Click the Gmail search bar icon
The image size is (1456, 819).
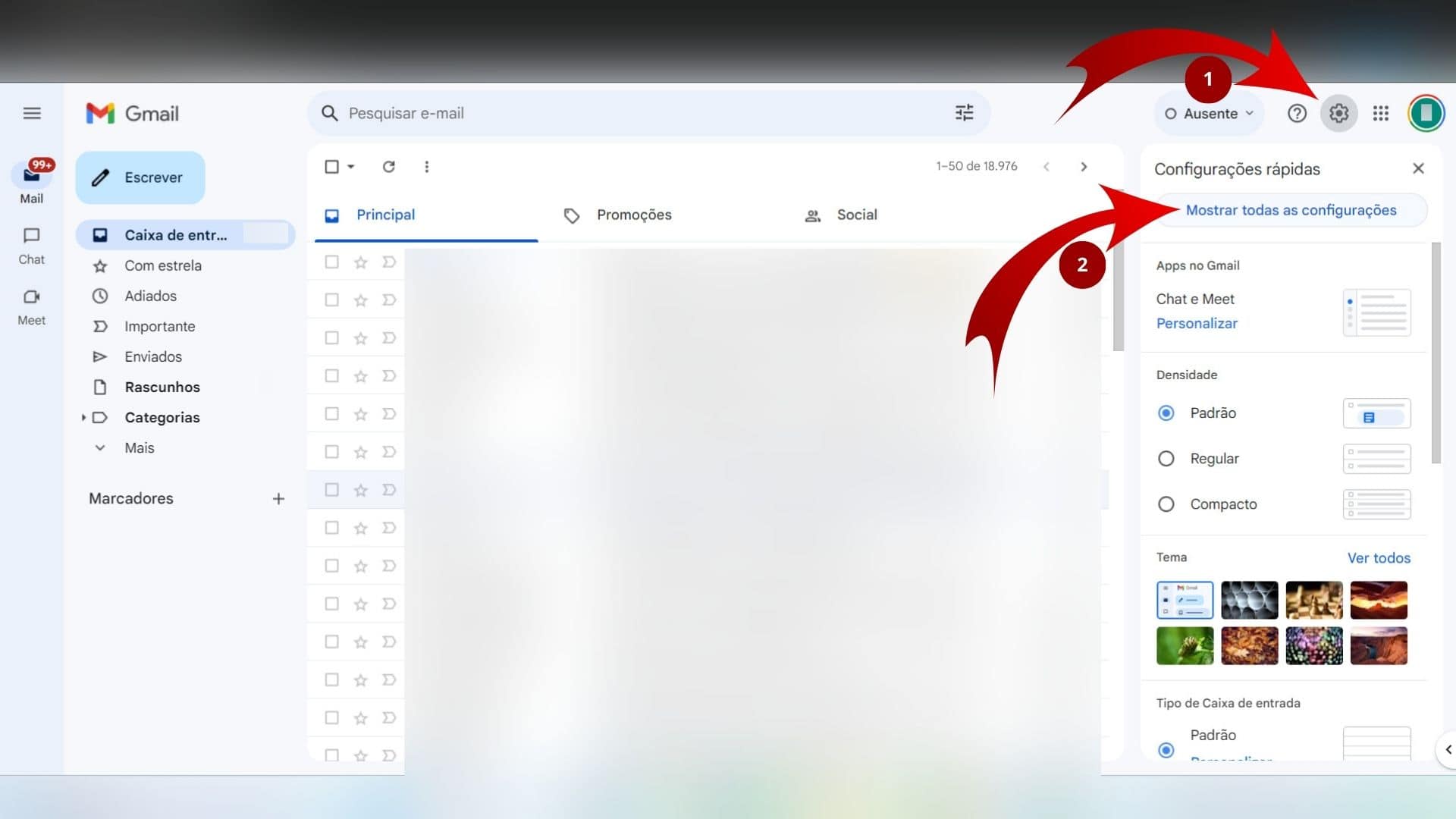pos(330,113)
